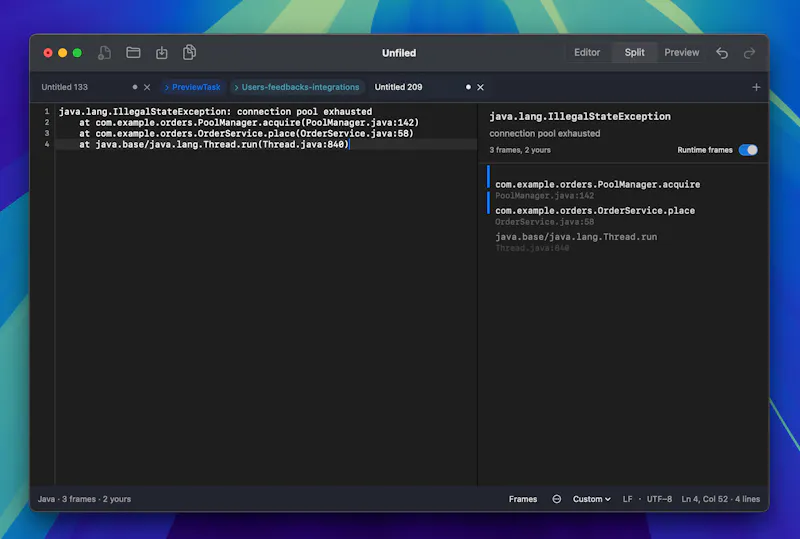
Task: Add a new tab with plus icon
Action: point(756,87)
